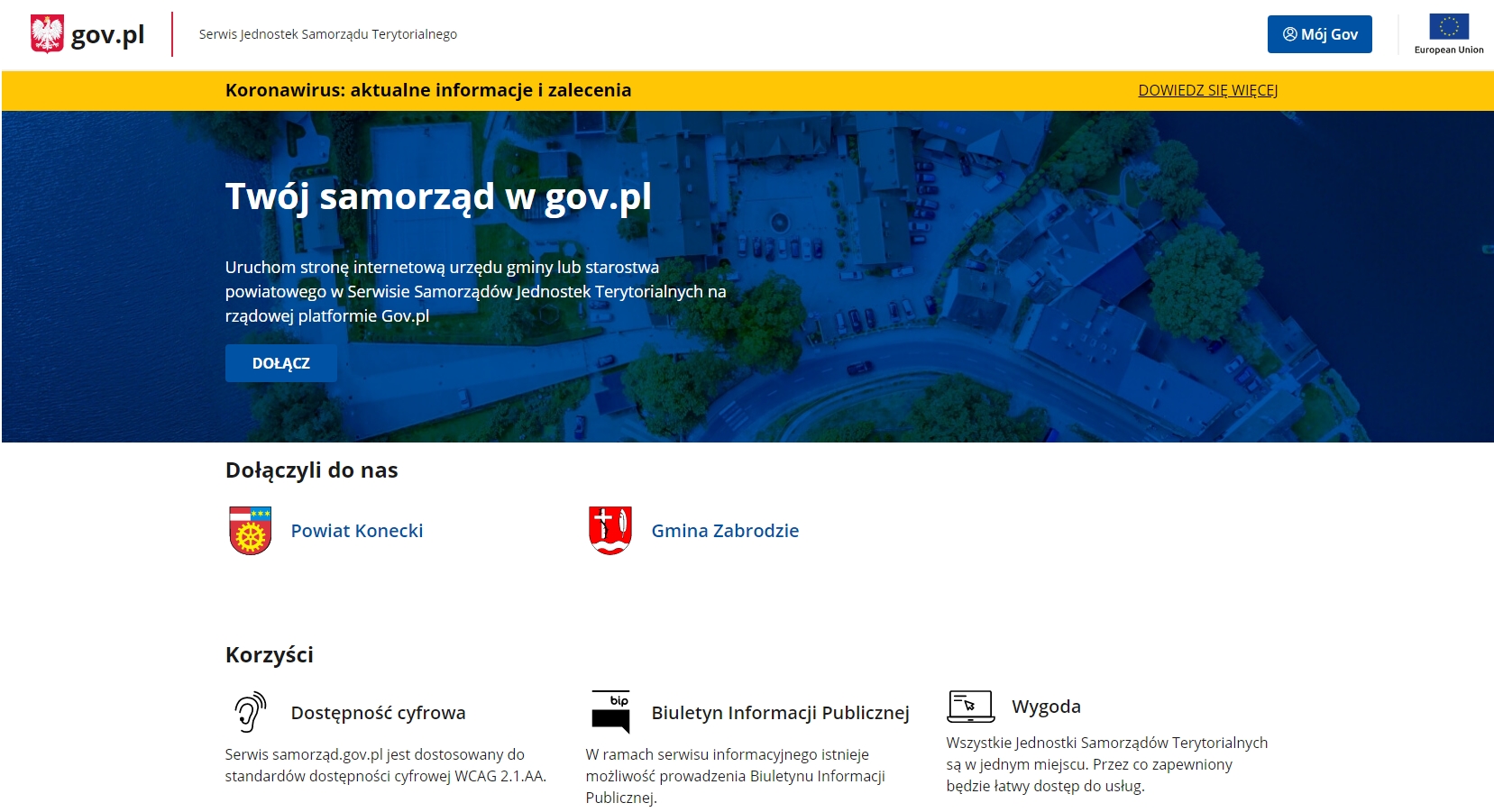This screenshot has width=1494, height=812.
Task: Click the DOŁĄCZ button
Action: tap(281, 363)
